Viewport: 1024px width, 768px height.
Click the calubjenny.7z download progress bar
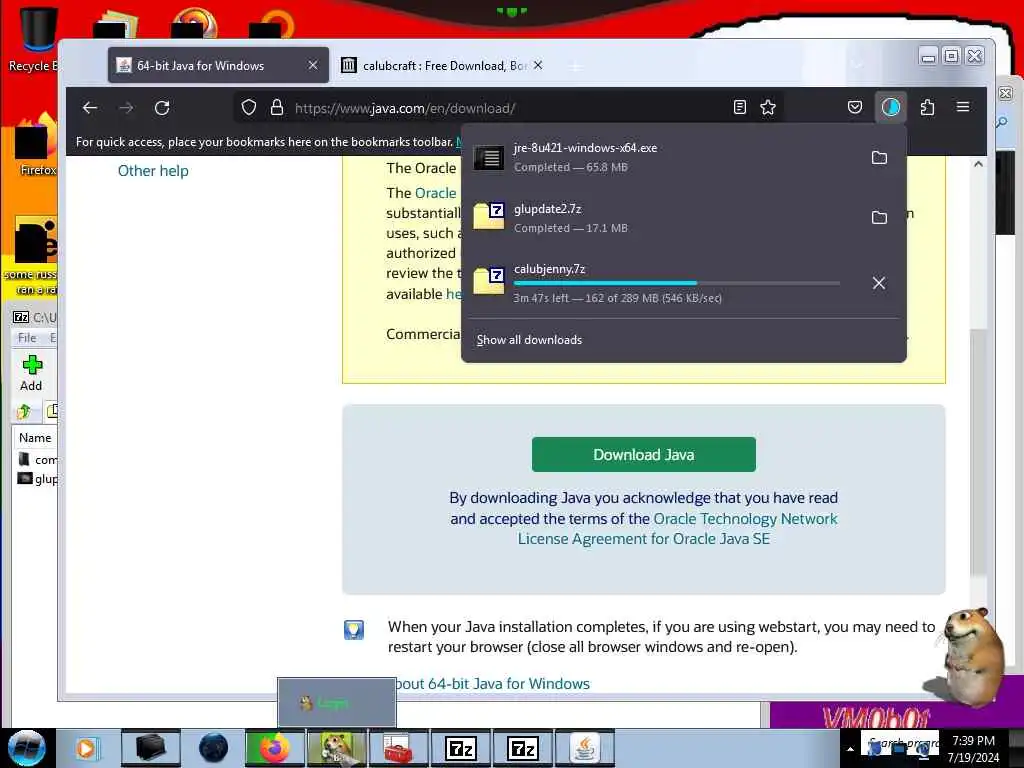pos(677,283)
